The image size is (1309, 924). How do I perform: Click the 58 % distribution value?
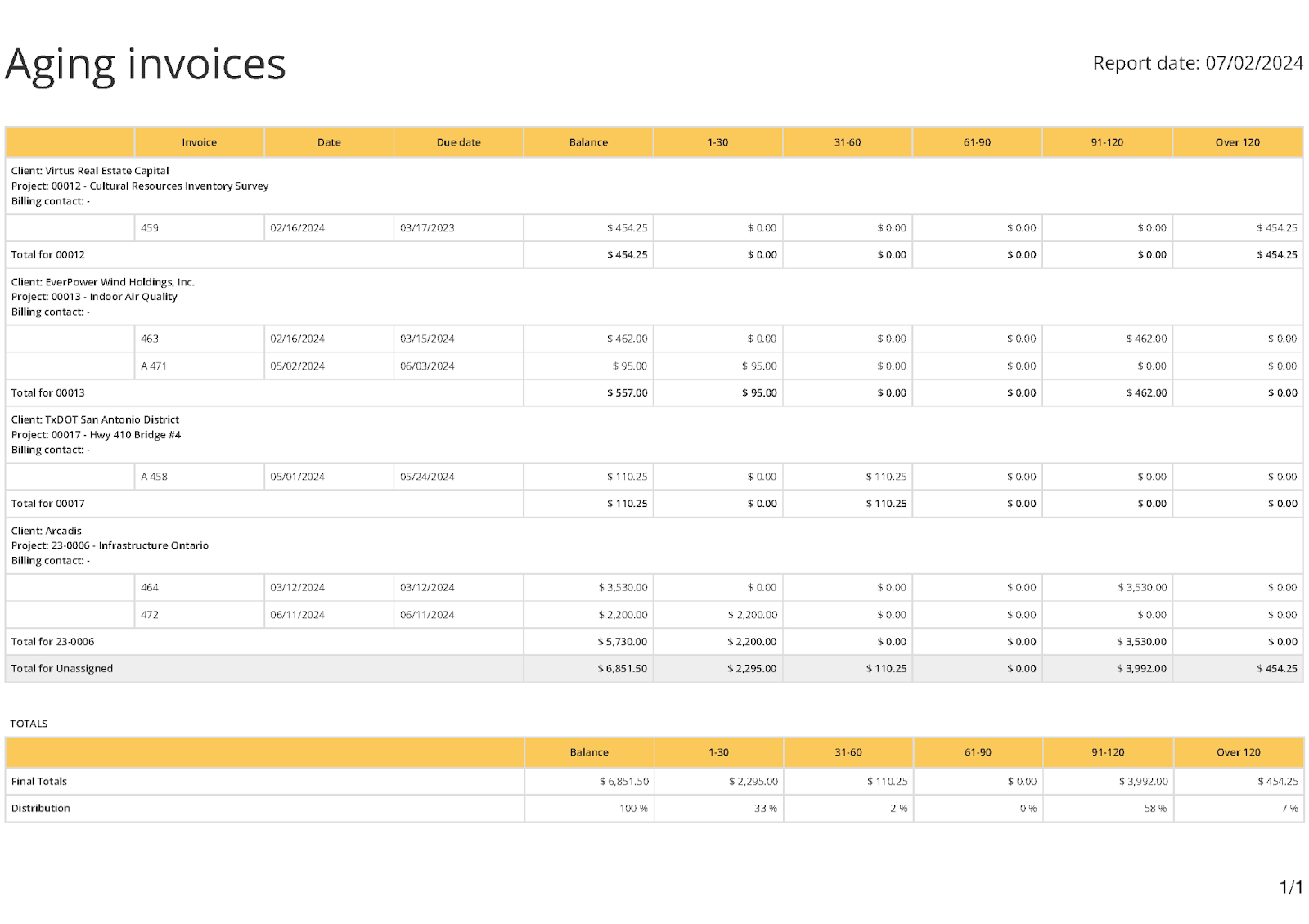(x=1155, y=809)
